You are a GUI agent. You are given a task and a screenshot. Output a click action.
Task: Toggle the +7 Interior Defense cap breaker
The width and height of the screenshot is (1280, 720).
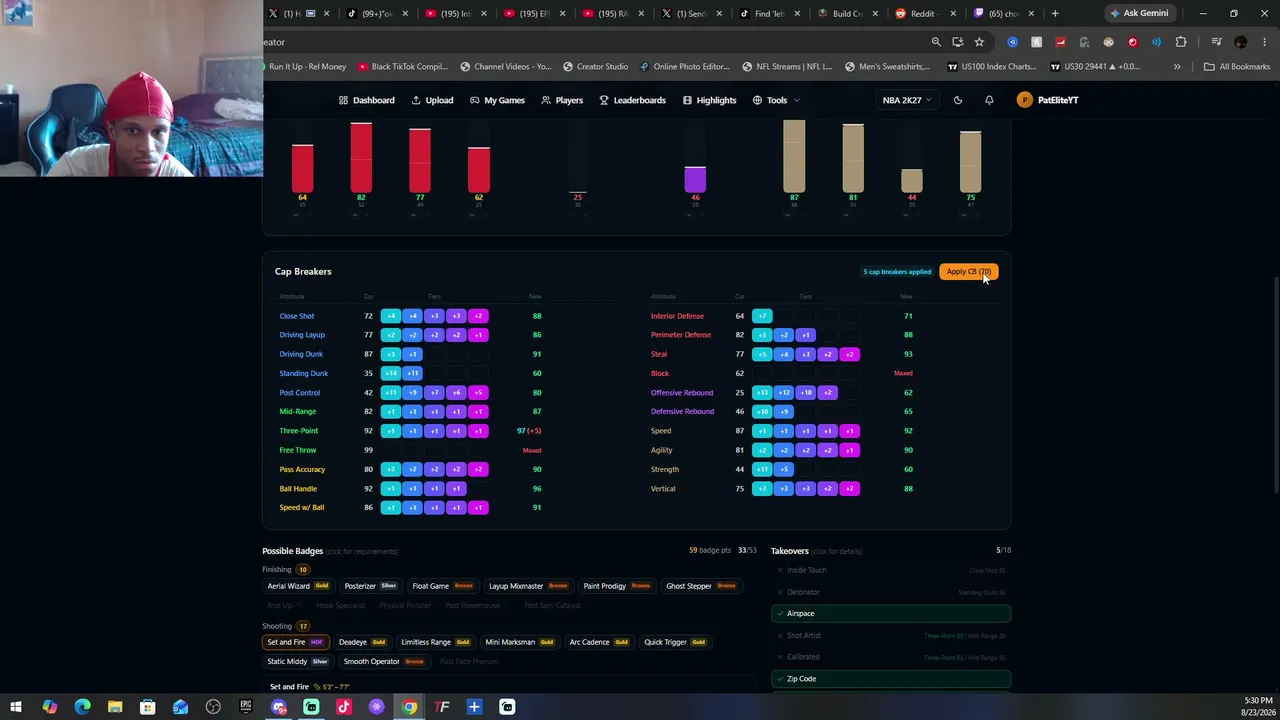(762, 316)
